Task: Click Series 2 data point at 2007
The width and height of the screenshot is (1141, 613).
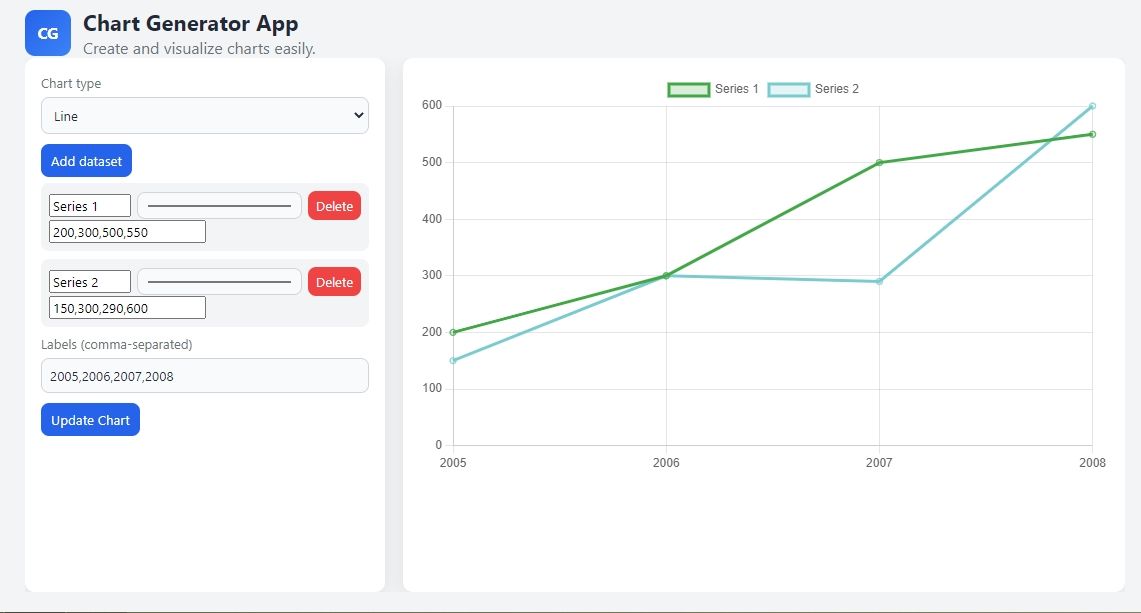Action: point(879,281)
